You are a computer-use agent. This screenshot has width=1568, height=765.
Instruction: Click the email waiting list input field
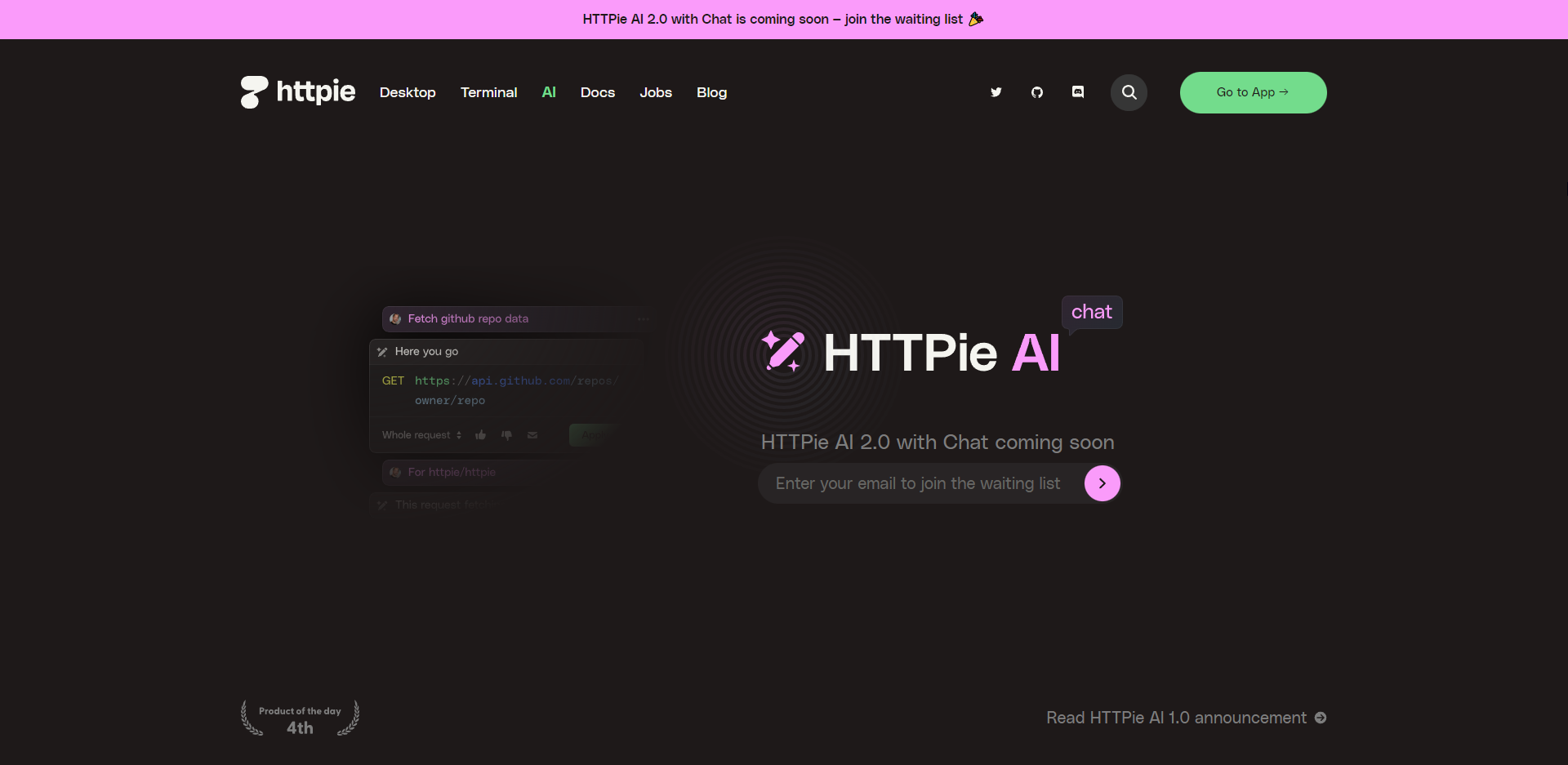(x=915, y=483)
